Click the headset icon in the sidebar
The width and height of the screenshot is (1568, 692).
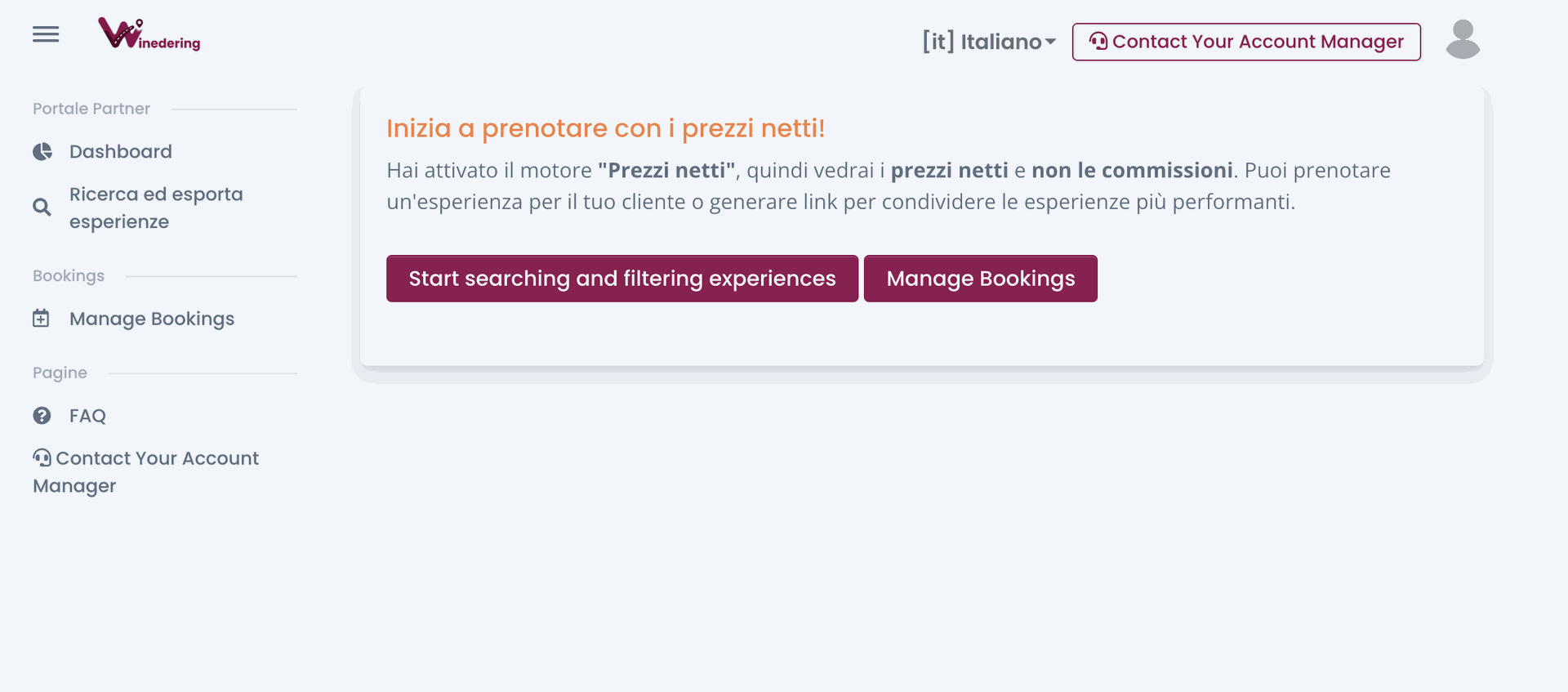tap(42, 458)
